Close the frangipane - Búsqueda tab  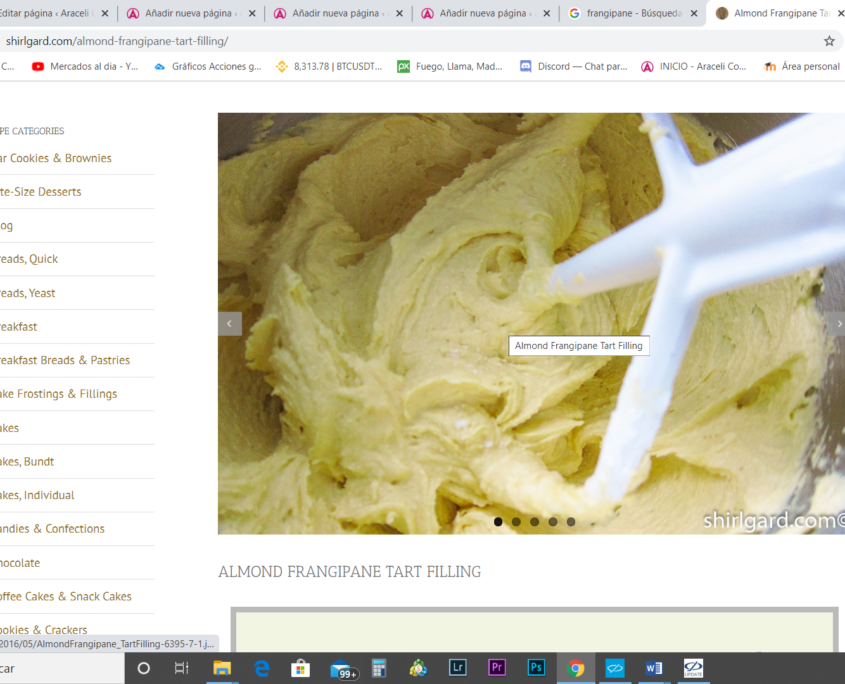(694, 13)
